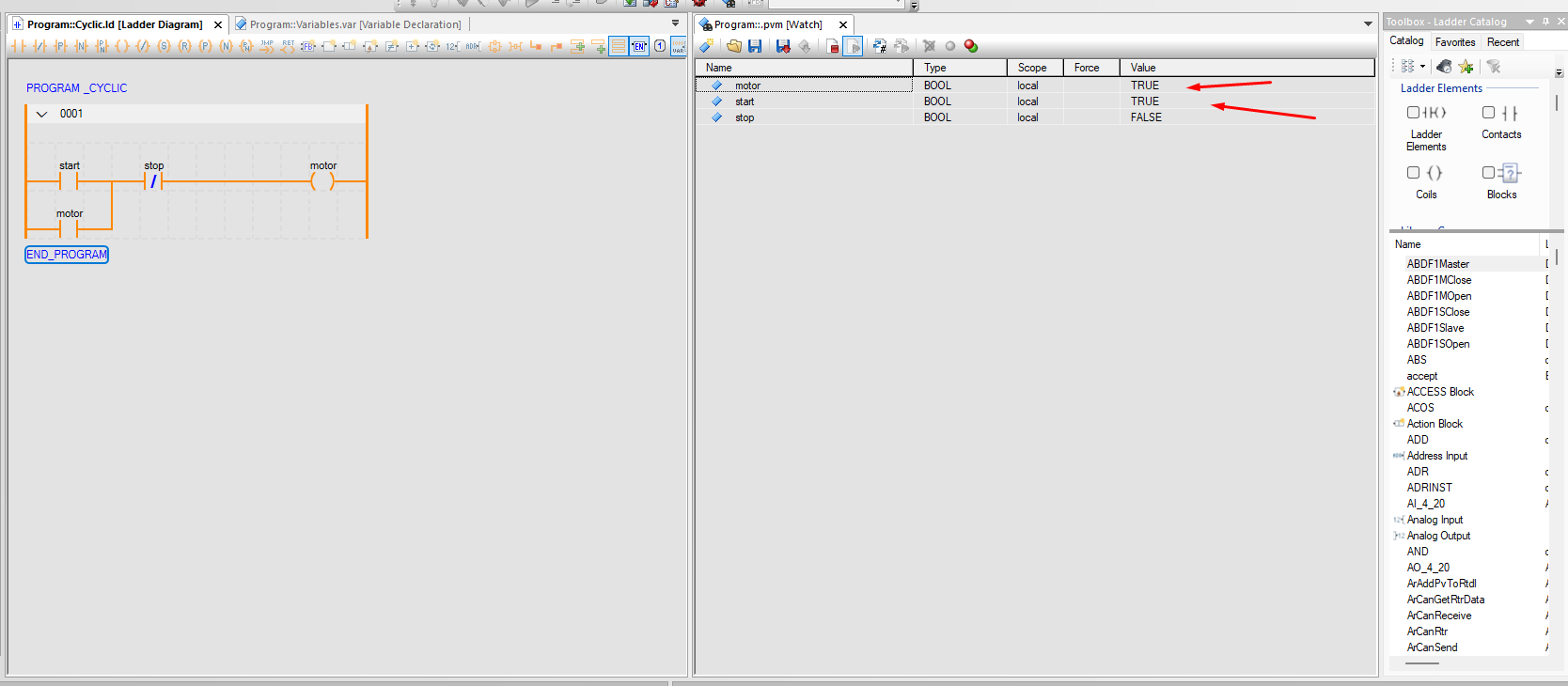Click the highlighted play page icon in Watch

(853, 46)
